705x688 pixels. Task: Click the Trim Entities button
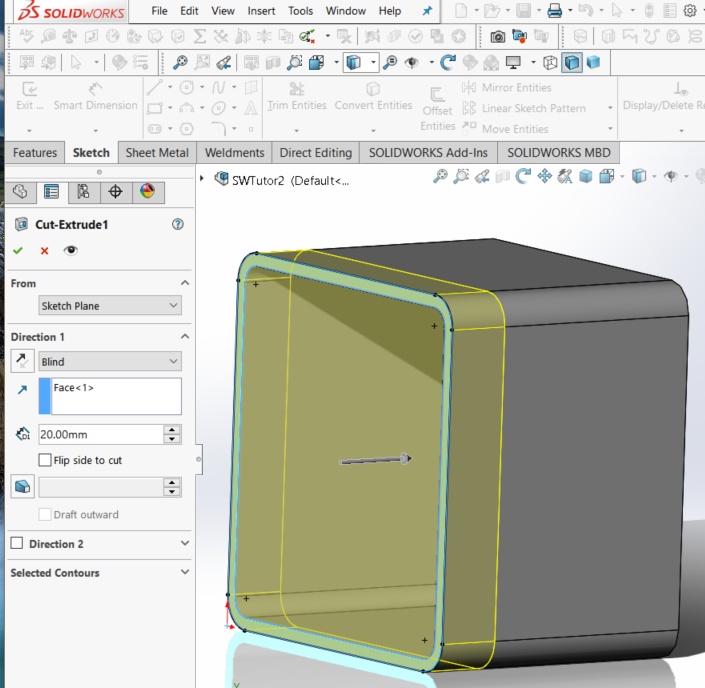tap(297, 97)
